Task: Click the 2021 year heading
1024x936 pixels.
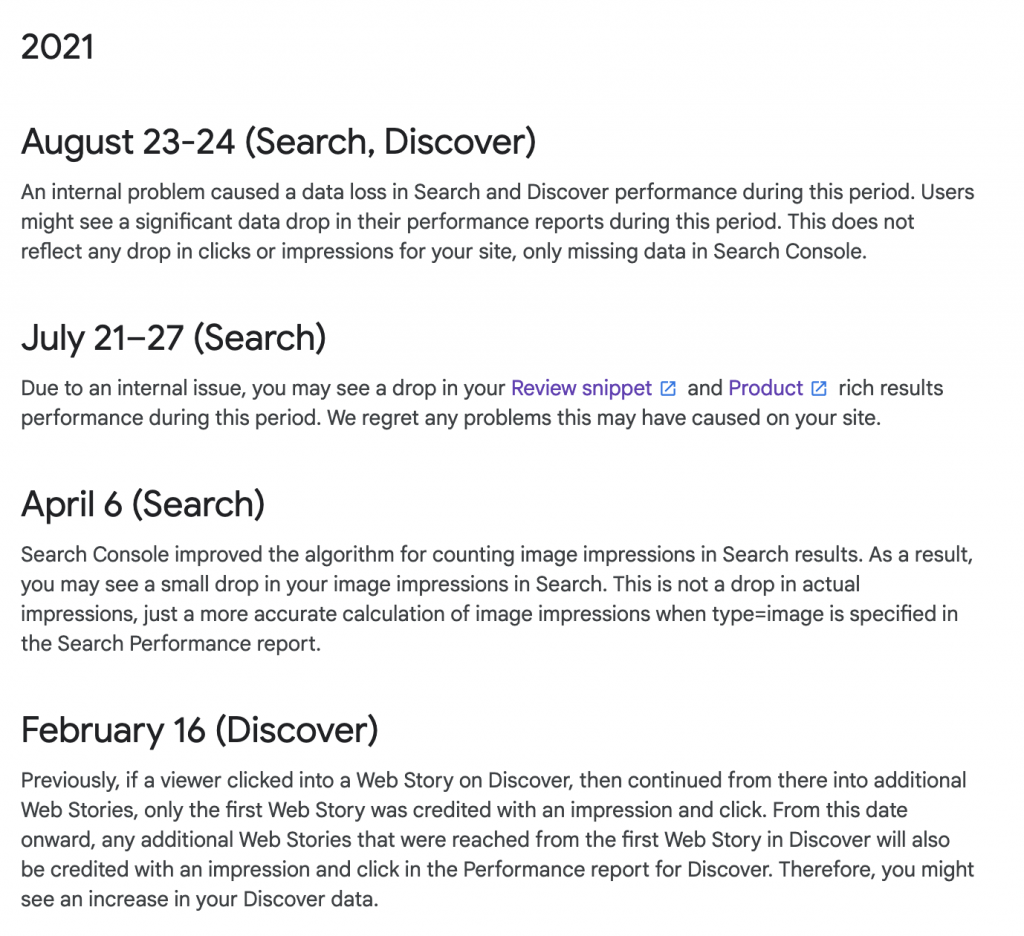Action: coord(57,47)
